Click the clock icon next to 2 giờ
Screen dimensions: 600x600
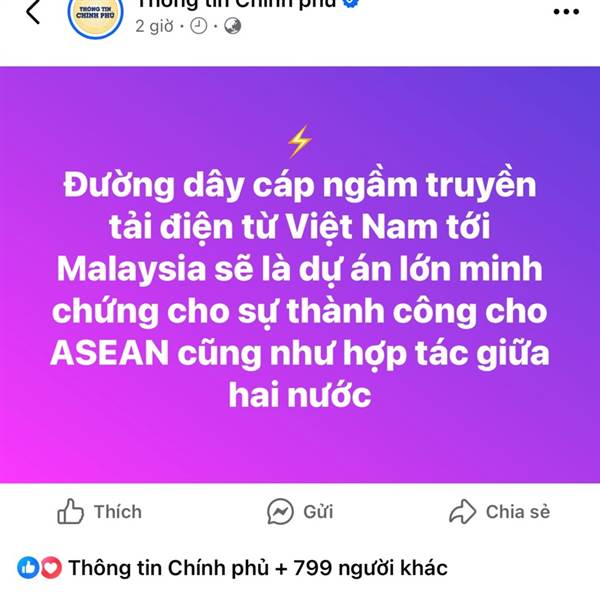click(x=199, y=26)
